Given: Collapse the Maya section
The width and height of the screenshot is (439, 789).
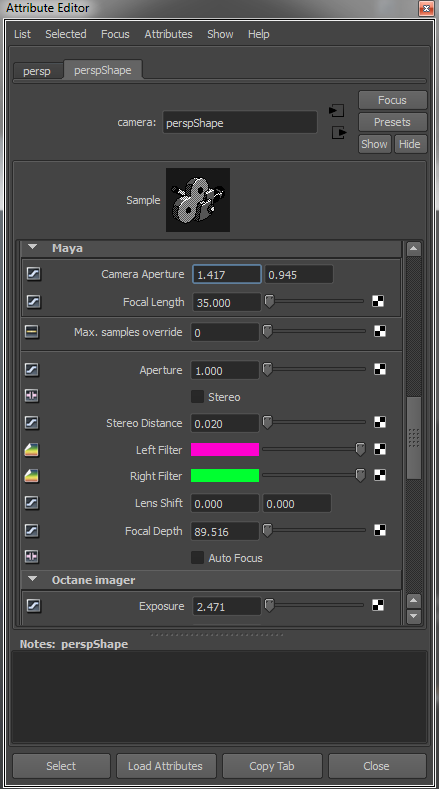Looking at the screenshot, I should 33,247.
